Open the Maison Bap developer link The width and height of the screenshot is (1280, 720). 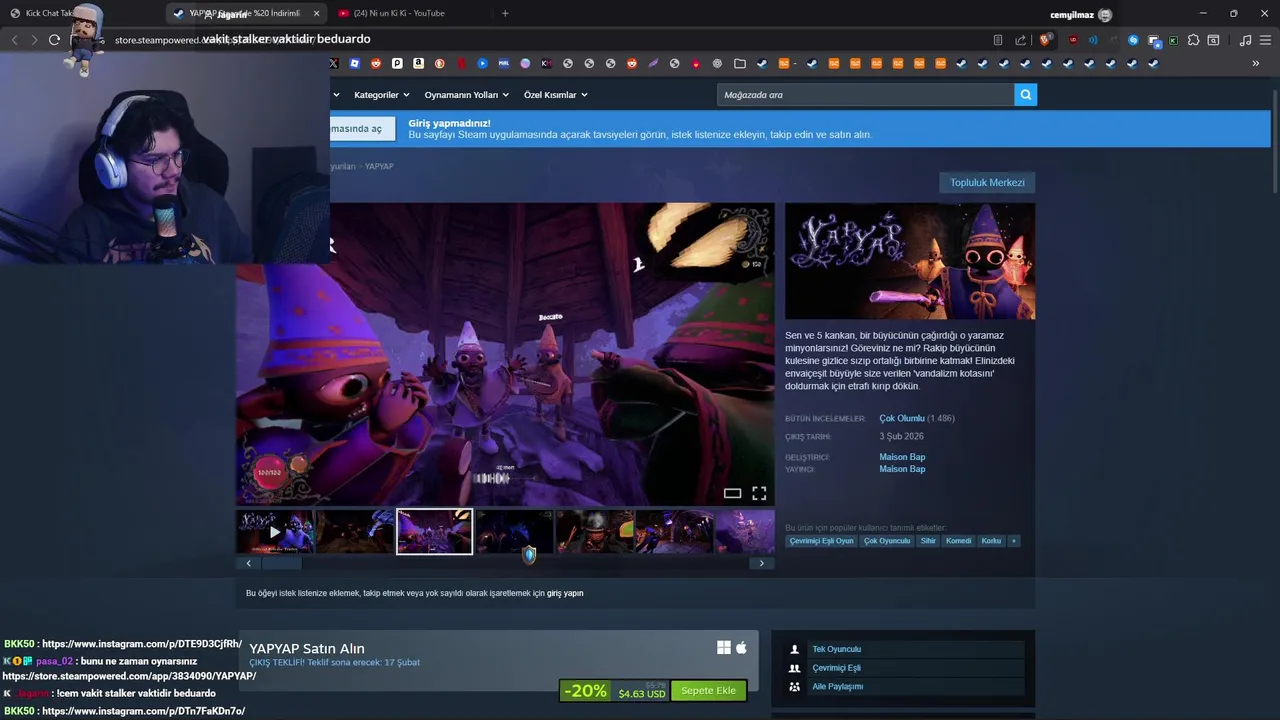point(902,457)
